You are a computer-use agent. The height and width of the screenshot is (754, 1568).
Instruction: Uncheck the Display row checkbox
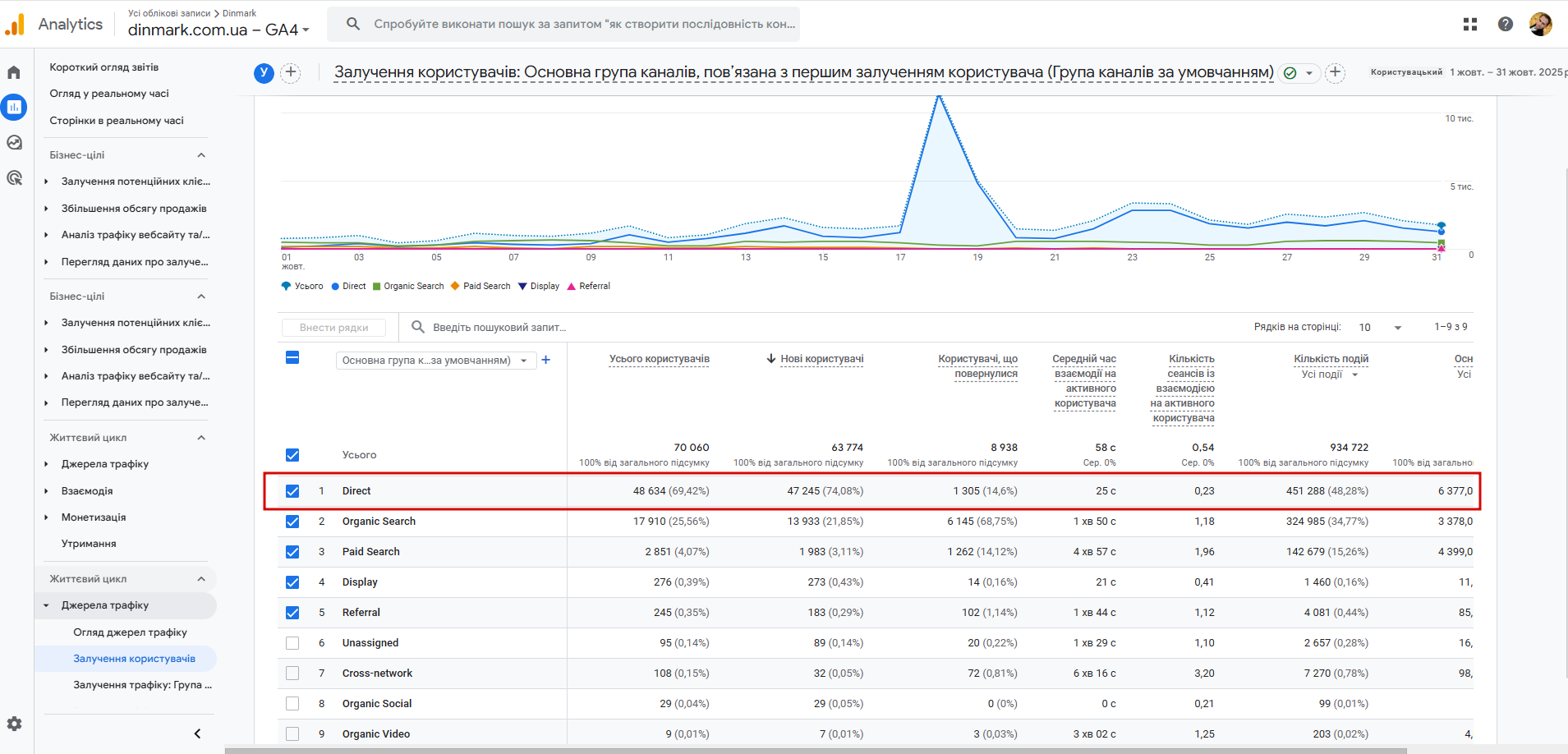pyautogui.click(x=292, y=582)
